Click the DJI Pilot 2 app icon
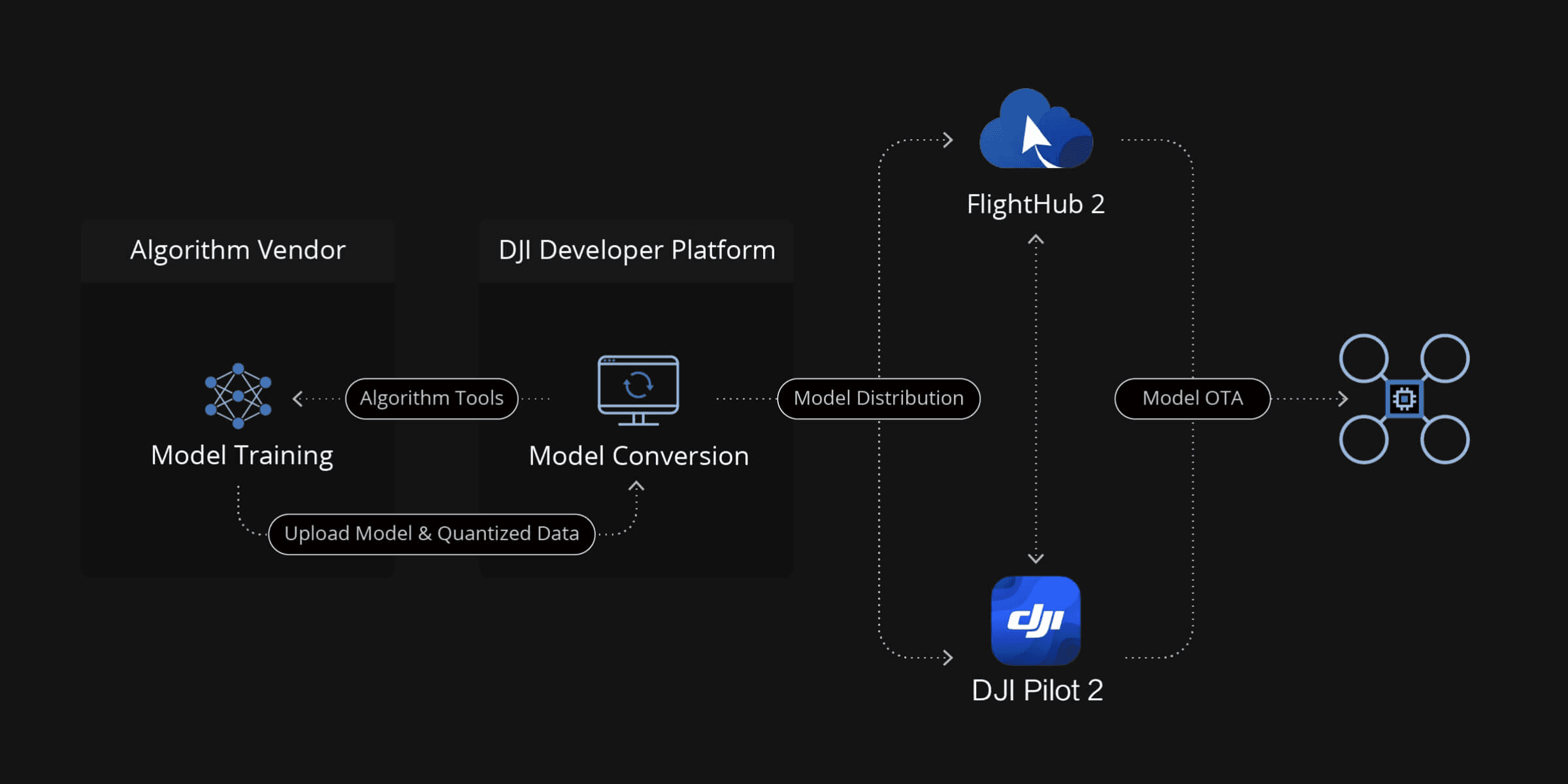This screenshot has height=784, width=1568. pyautogui.click(x=1036, y=620)
